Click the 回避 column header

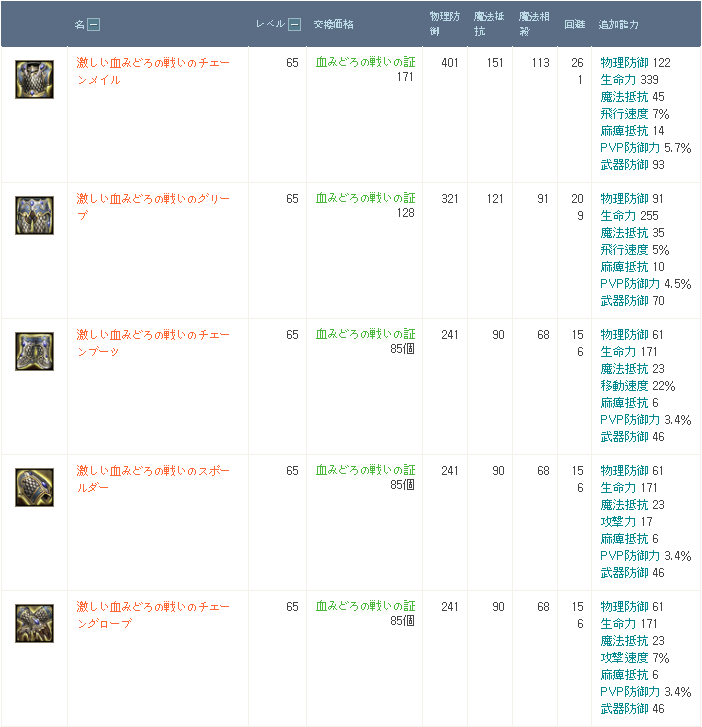(574, 25)
